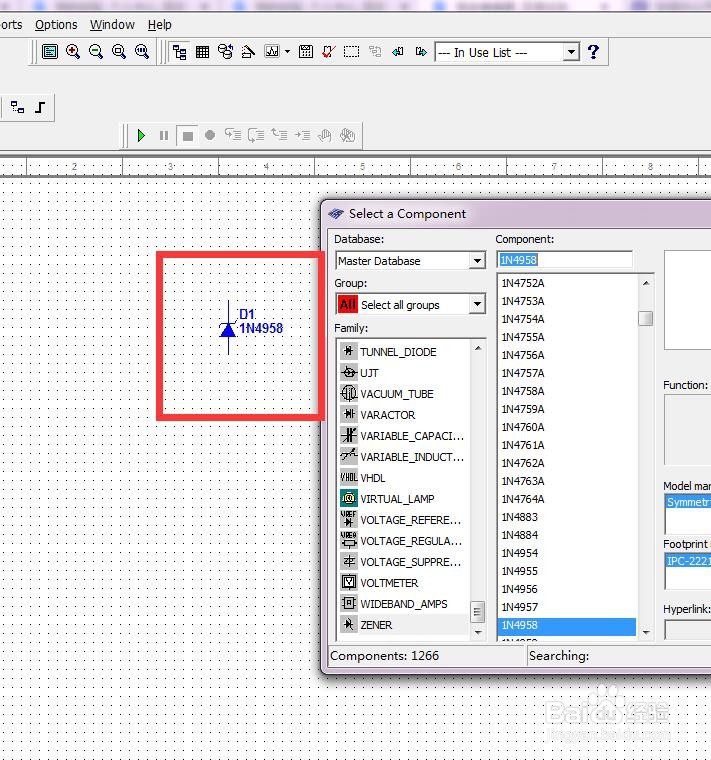Click Back Annotate from Ultiboard icon
This screenshot has height=760, width=711.
(x=398, y=51)
